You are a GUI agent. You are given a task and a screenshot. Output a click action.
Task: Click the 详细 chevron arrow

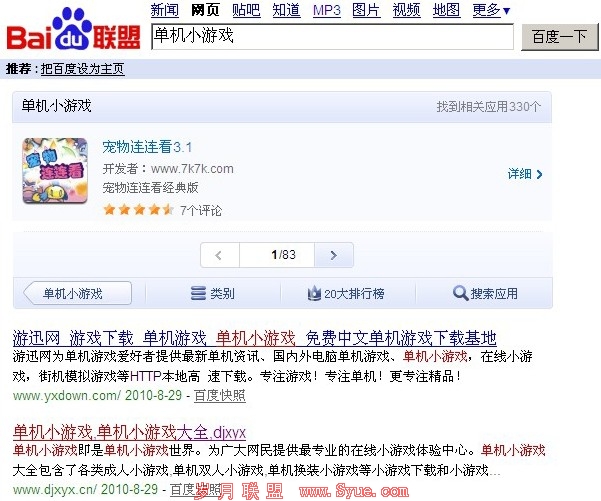tap(540, 174)
